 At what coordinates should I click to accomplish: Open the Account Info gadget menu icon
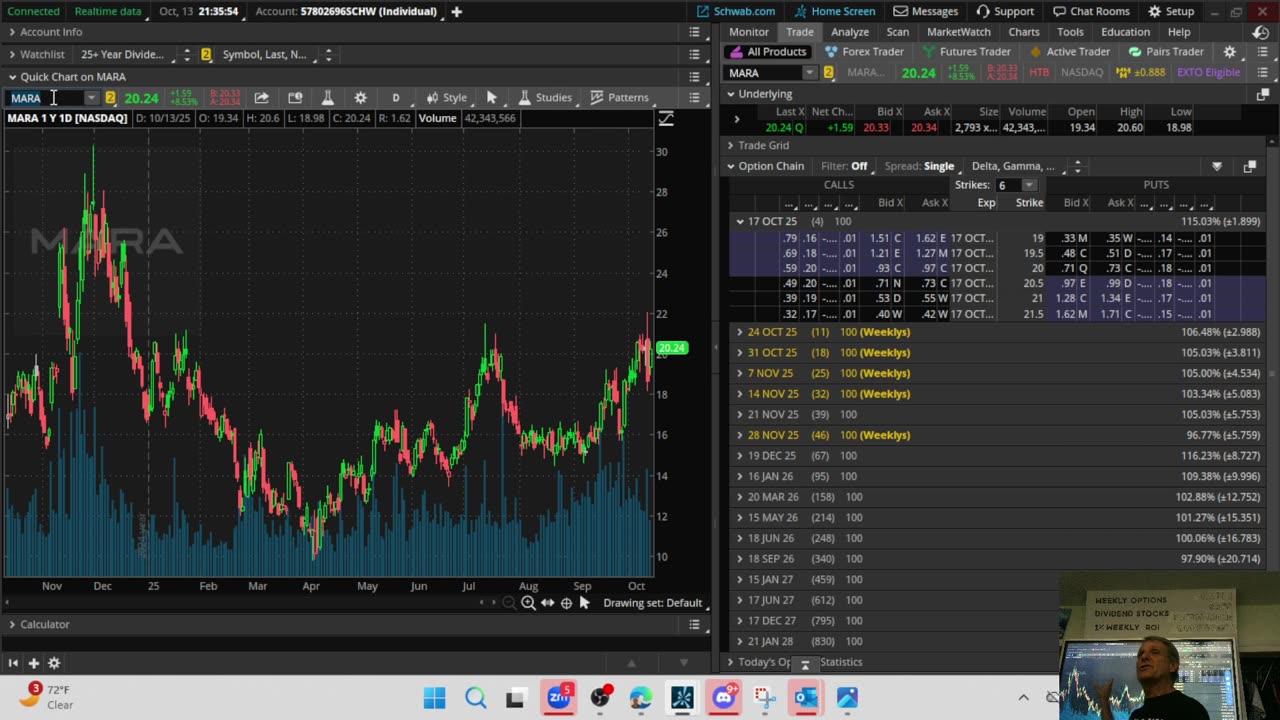coord(694,32)
